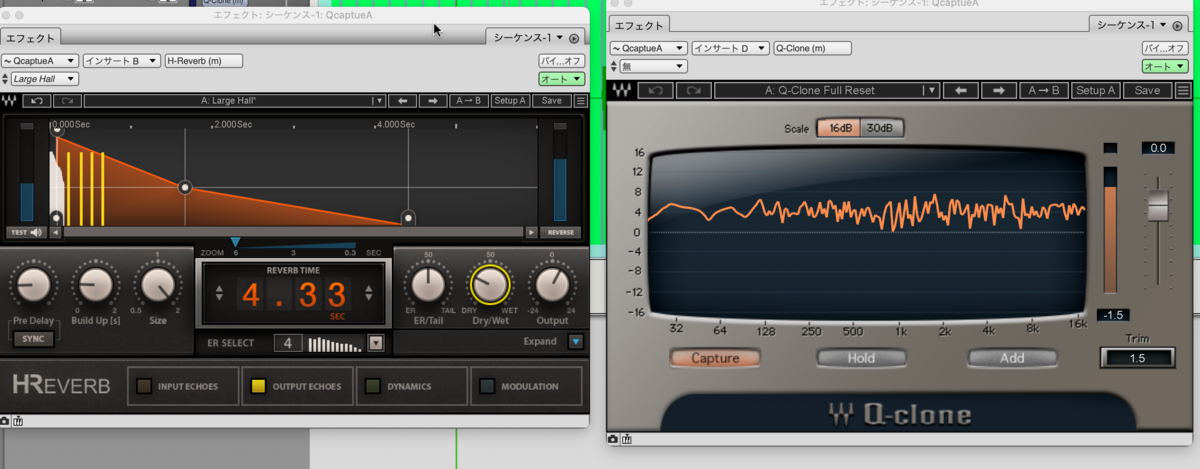This screenshot has height=469, width=1200.
Task: Load the previous preset in H-Reverb
Action: pyautogui.click(x=402, y=101)
